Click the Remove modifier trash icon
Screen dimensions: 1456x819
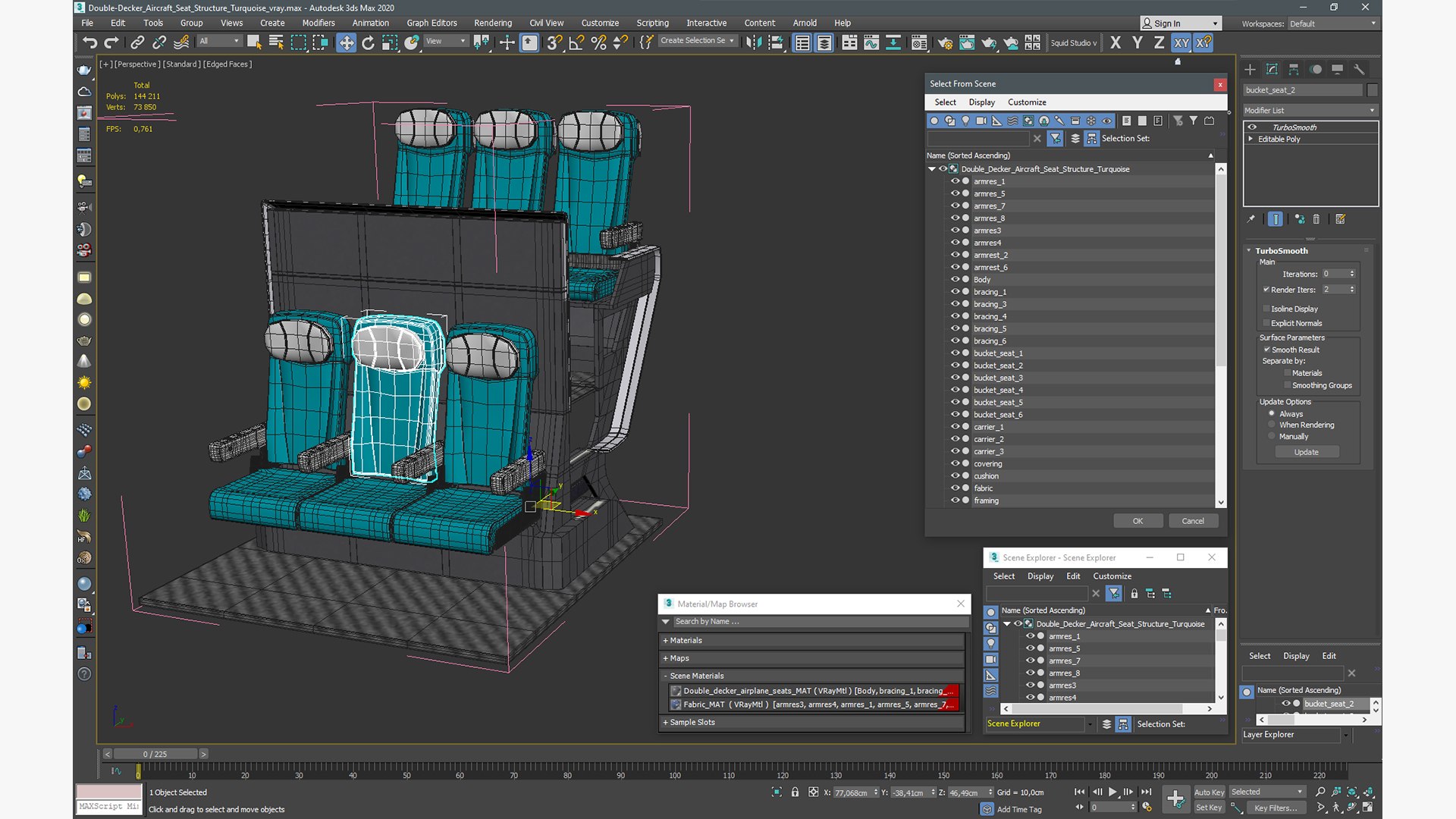pyautogui.click(x=1316, y=219)
